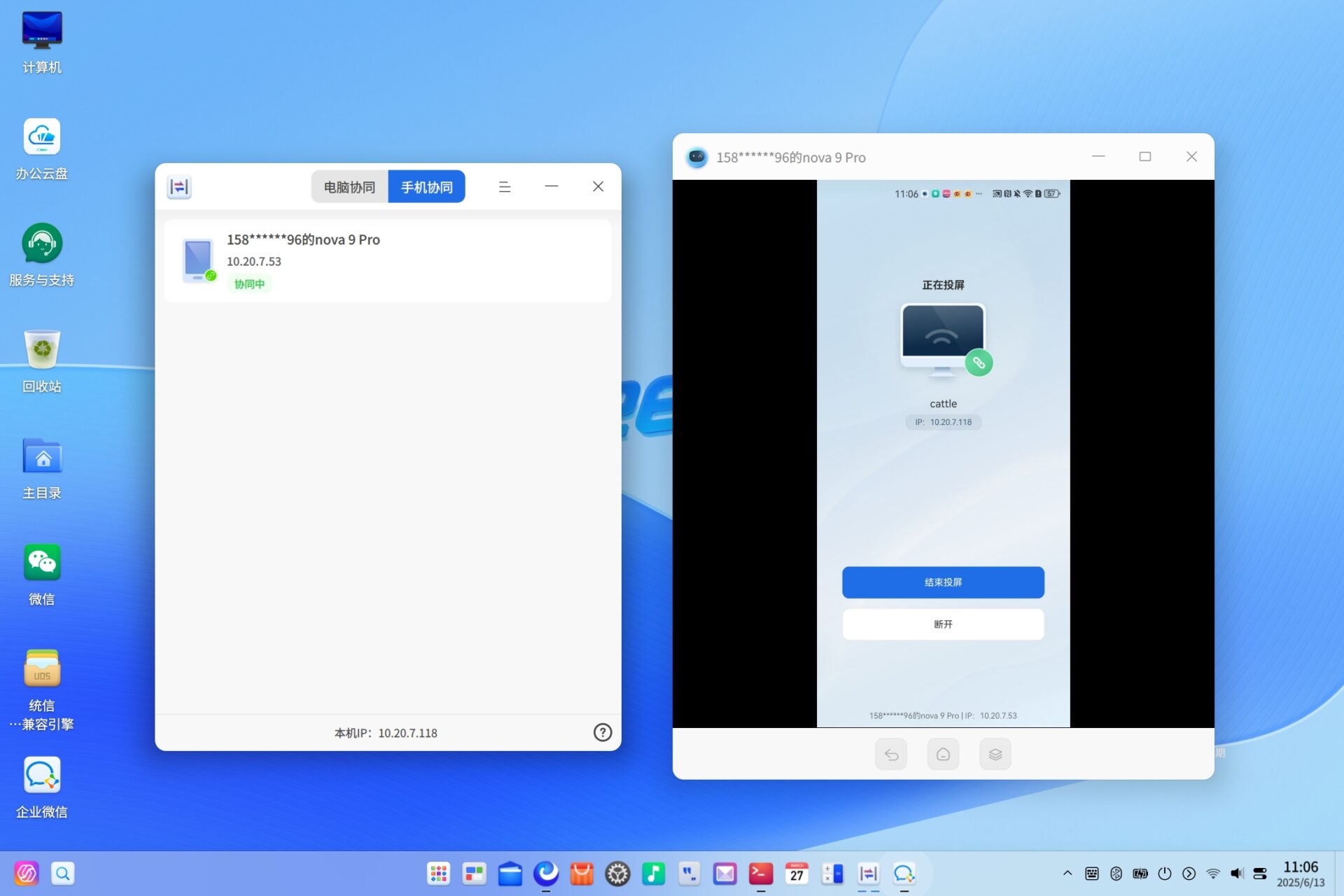Open the Mail app from the taskbar
The width and height of the screenshot is (1344, 896).
[x=724, y=873]
